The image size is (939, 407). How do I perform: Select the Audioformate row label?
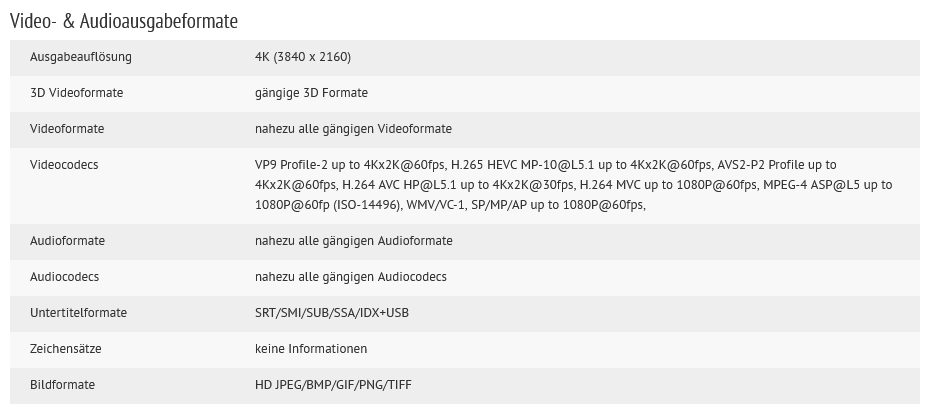pyautogui.click(x=67, y=241)
